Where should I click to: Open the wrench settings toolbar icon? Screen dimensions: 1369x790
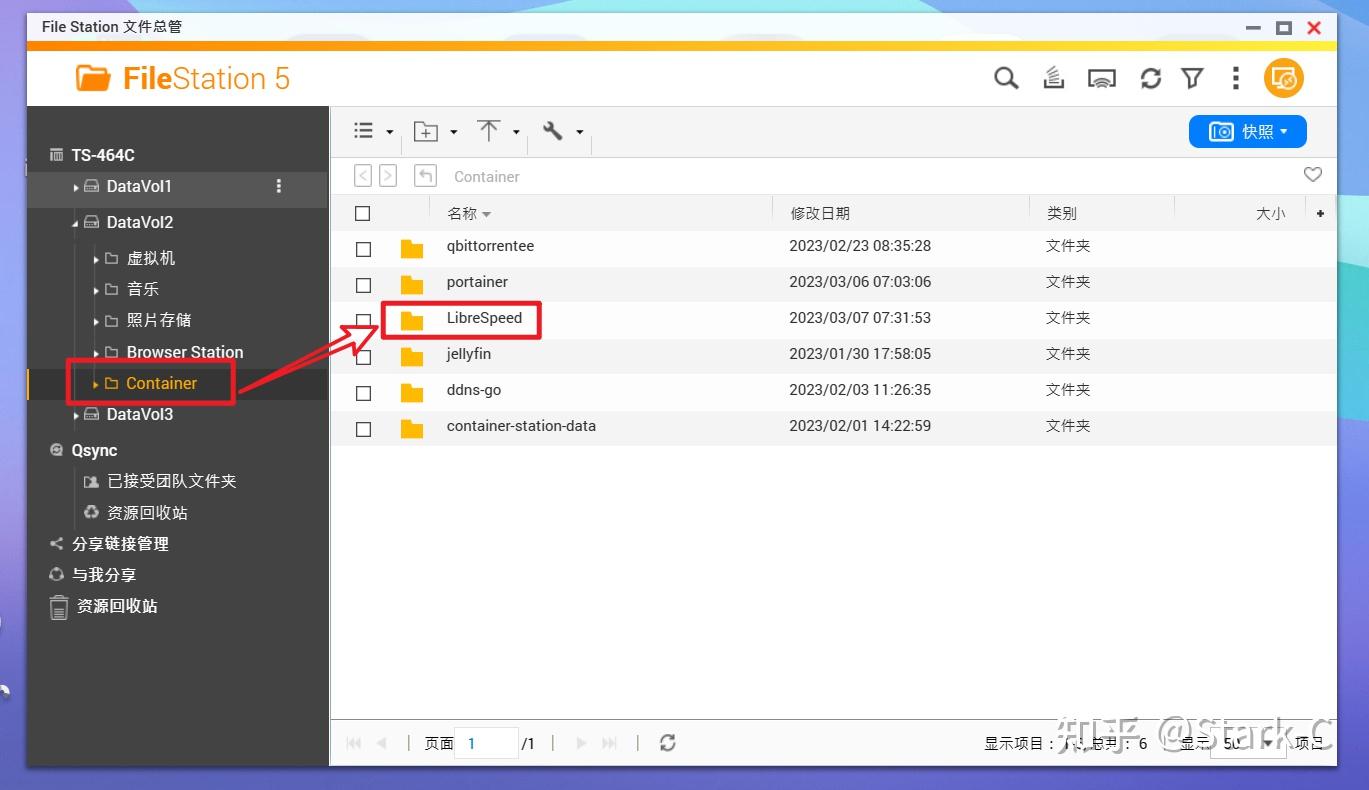552,130
